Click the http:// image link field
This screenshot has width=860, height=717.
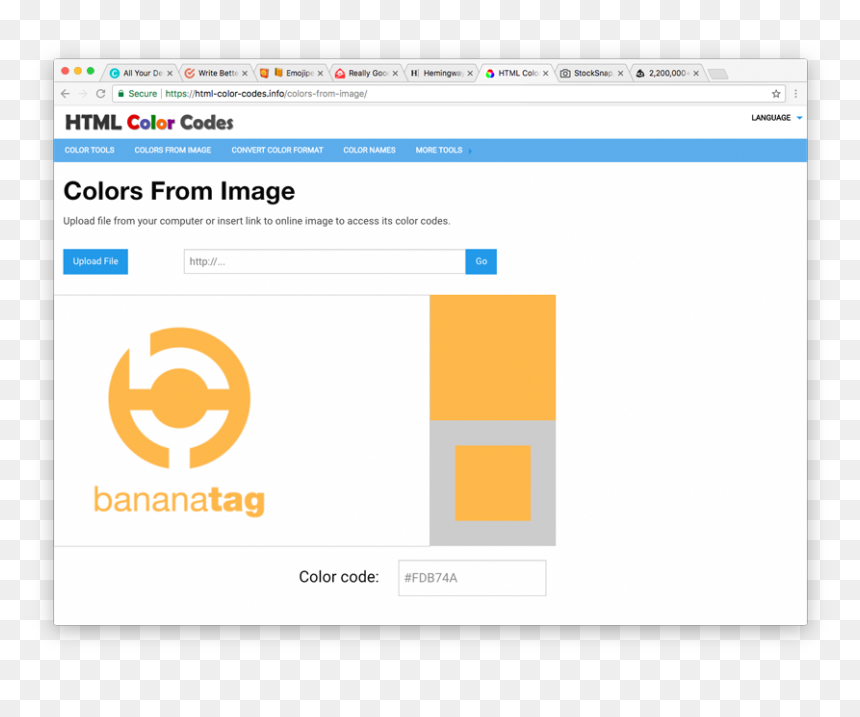click(325, 262)
